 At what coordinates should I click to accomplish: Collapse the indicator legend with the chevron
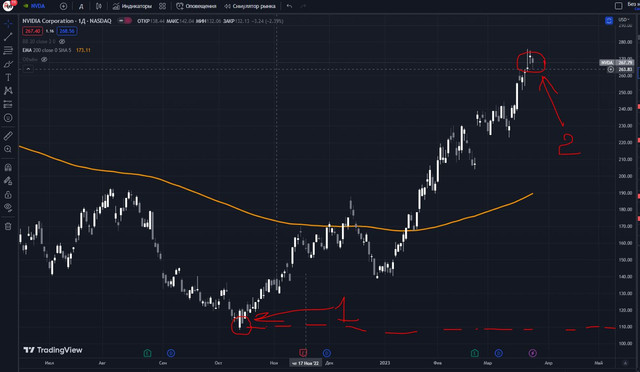pos(28,69)
